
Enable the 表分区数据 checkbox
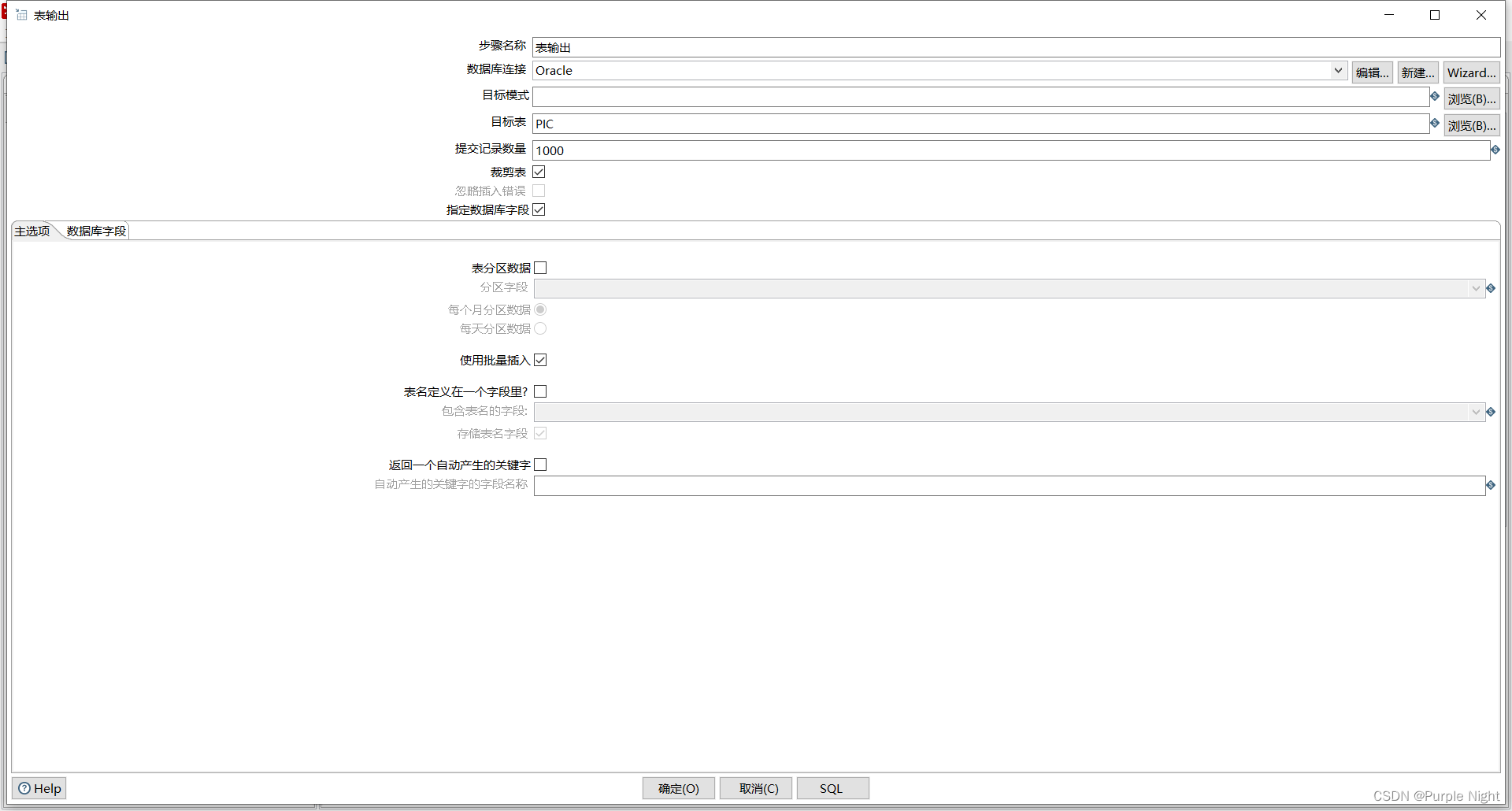coord(540,268)
